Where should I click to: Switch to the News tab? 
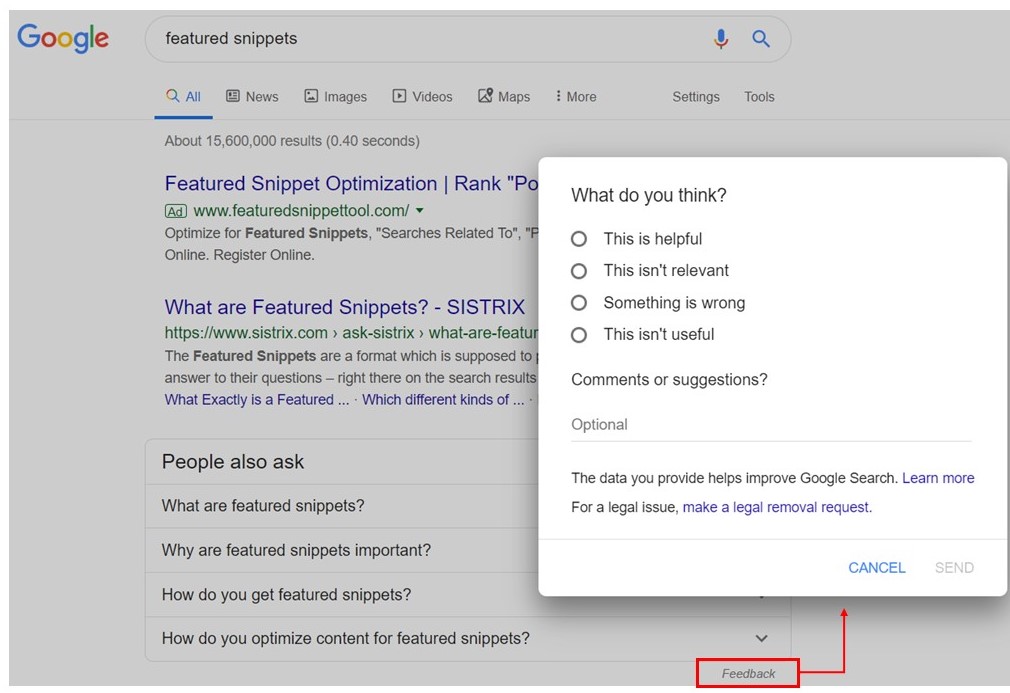coord(252,97)
